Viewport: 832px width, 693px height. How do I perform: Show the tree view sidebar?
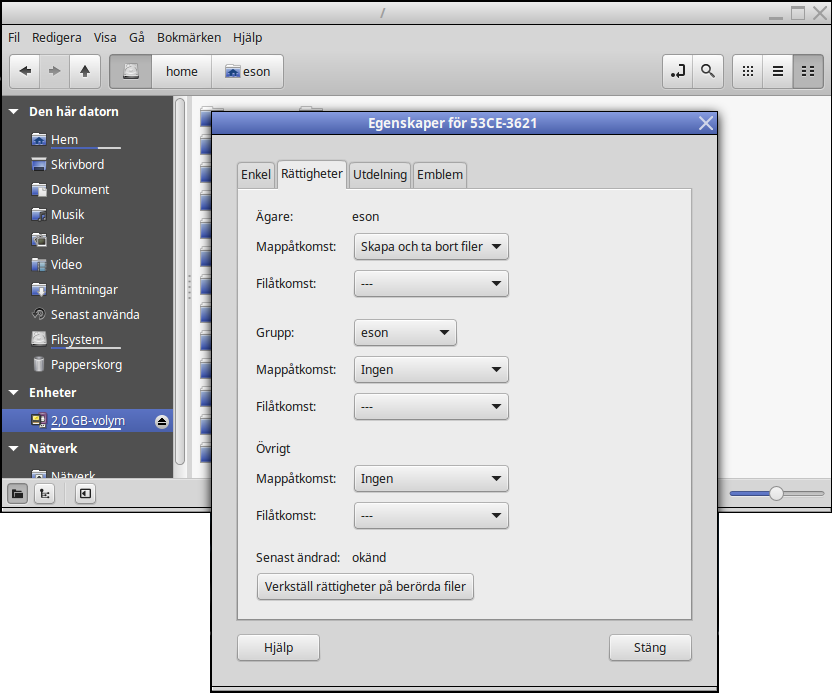click(x=45, y=494)
